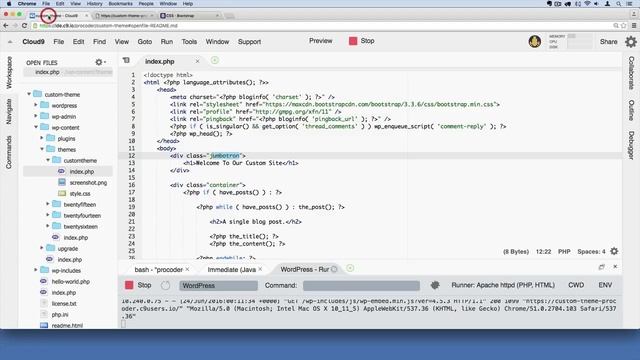Screen dimensions: 640x360
Task: Open php.ini in file tree
Action: point(60,315)
